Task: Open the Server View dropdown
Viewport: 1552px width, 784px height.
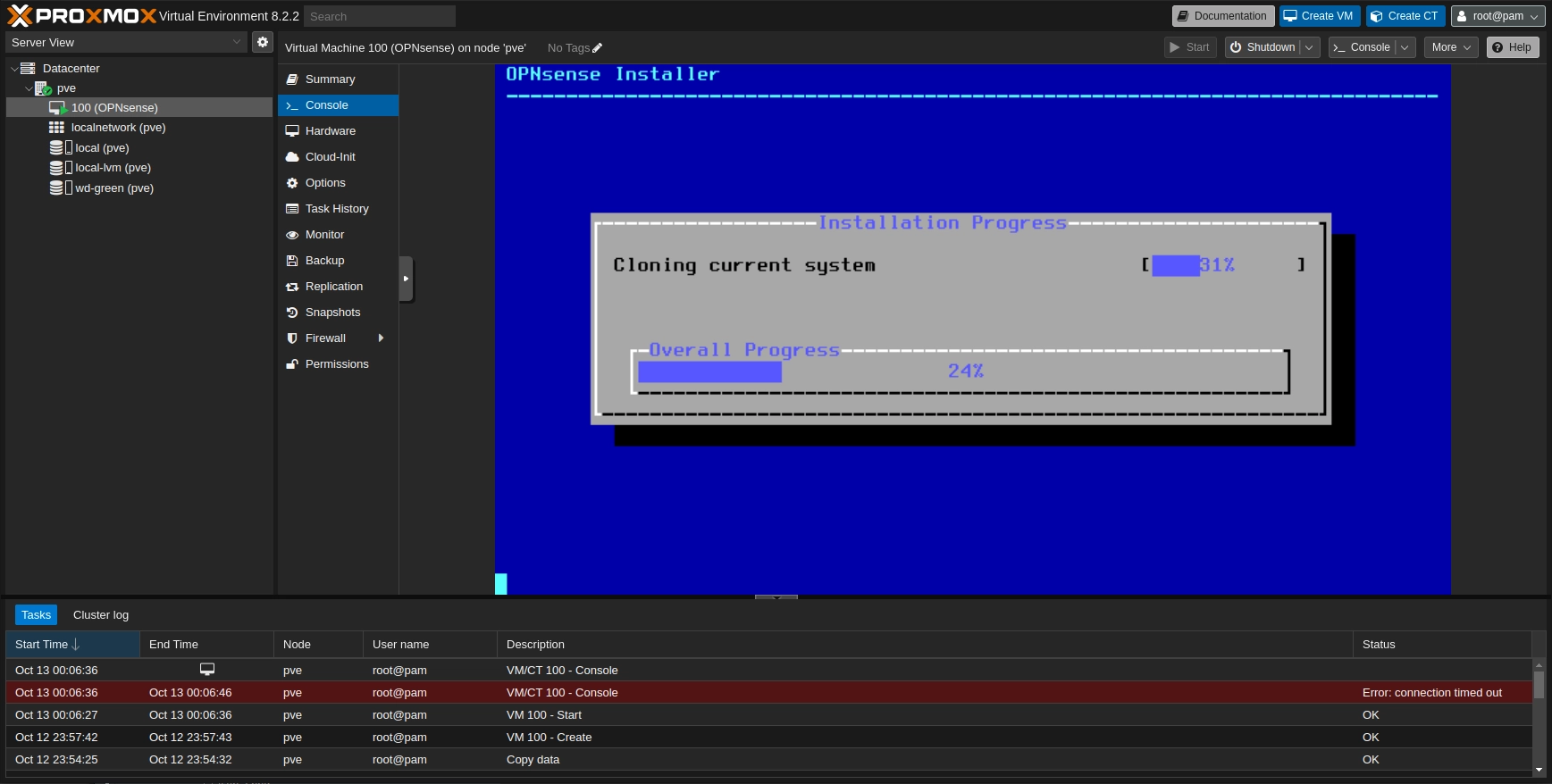Action: point(237,42)
